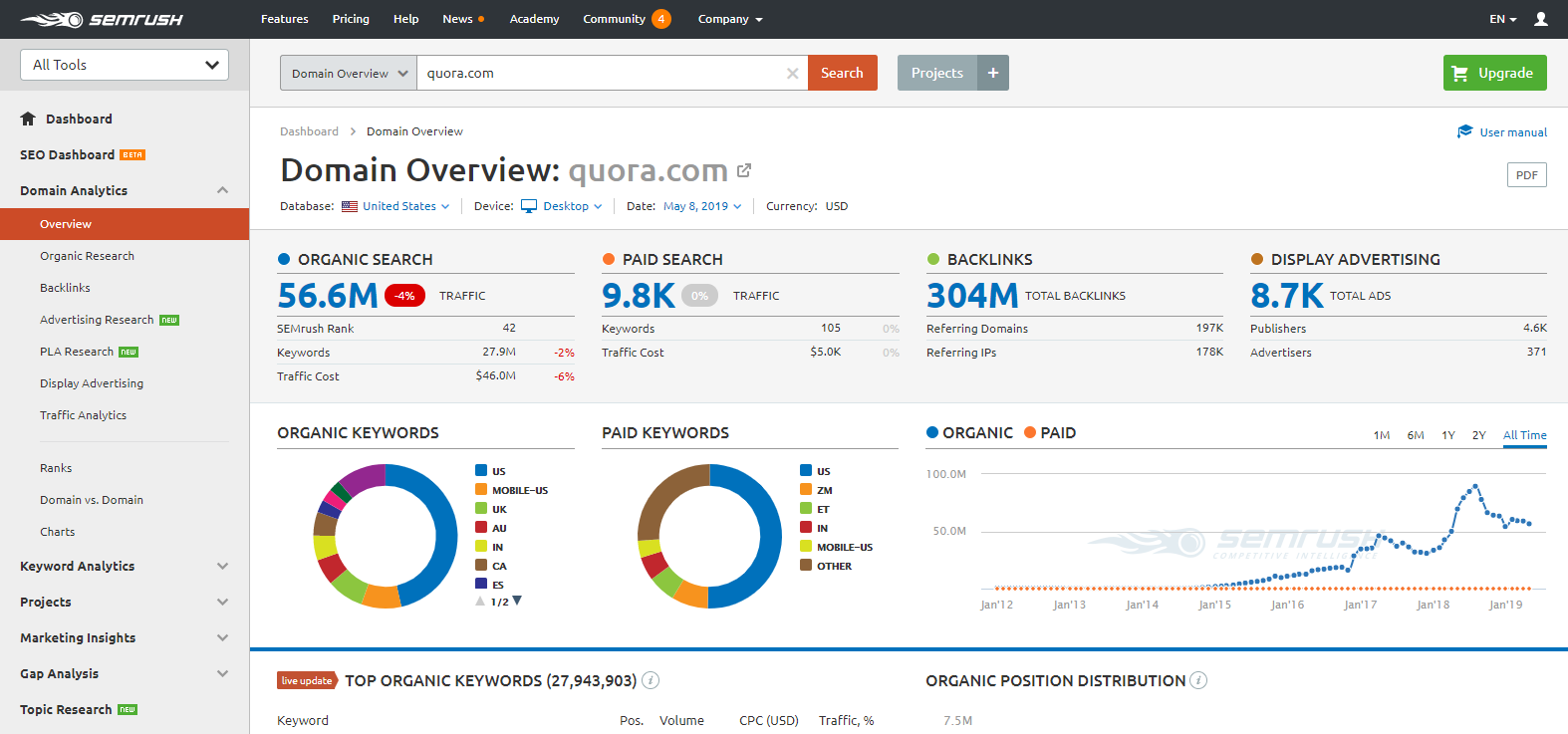Open the user account icon
1568x734 pixels.
[1541, 19]
